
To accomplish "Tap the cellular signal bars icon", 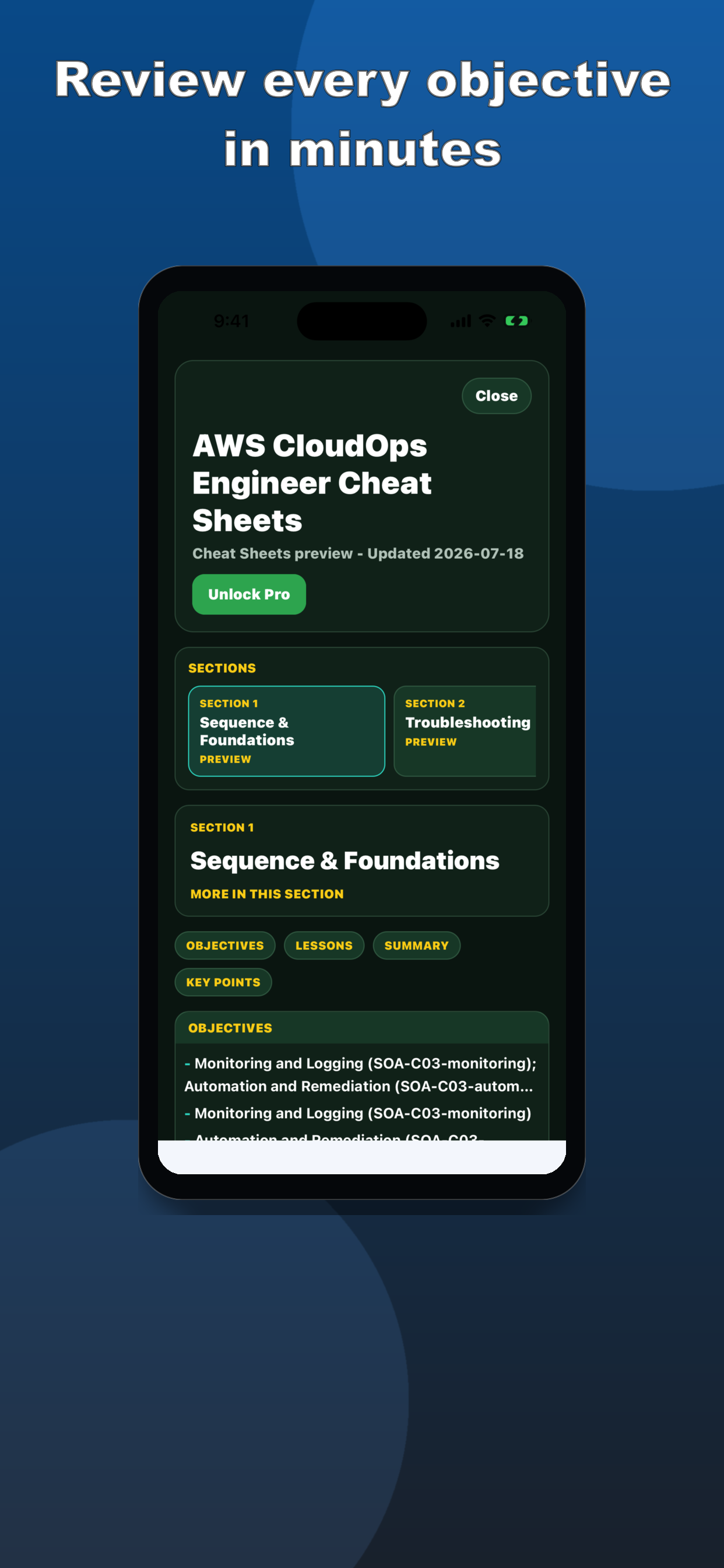I will coord(461,321).
